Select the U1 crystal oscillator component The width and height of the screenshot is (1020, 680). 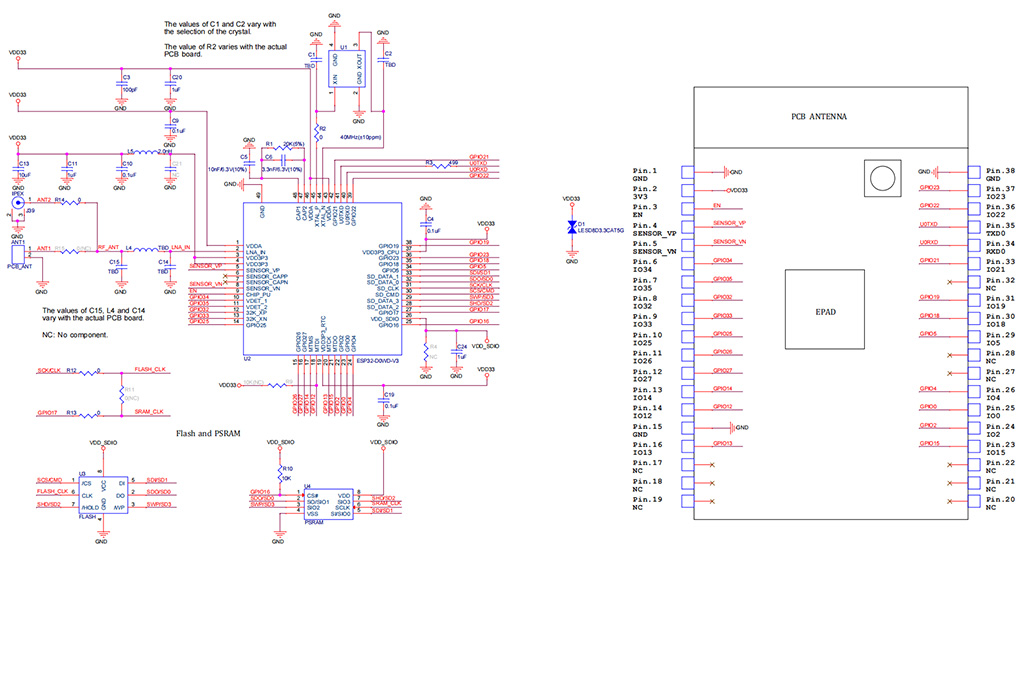[x=346, y=69]
